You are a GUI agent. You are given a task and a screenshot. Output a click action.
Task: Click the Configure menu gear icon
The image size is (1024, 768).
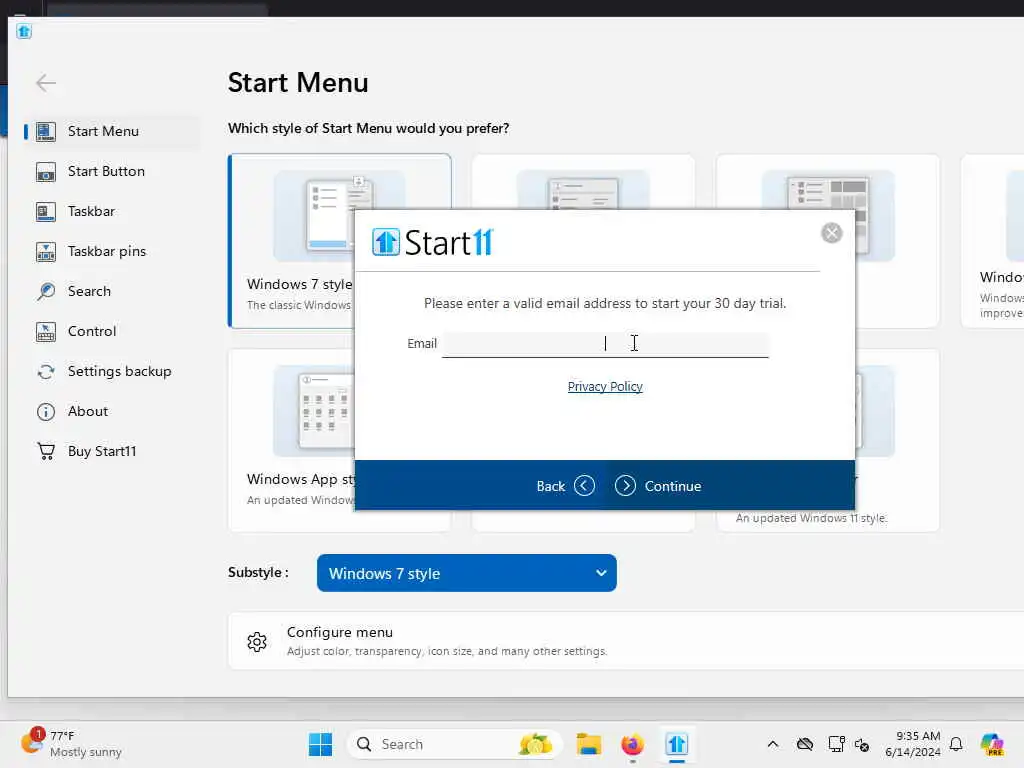257,642
